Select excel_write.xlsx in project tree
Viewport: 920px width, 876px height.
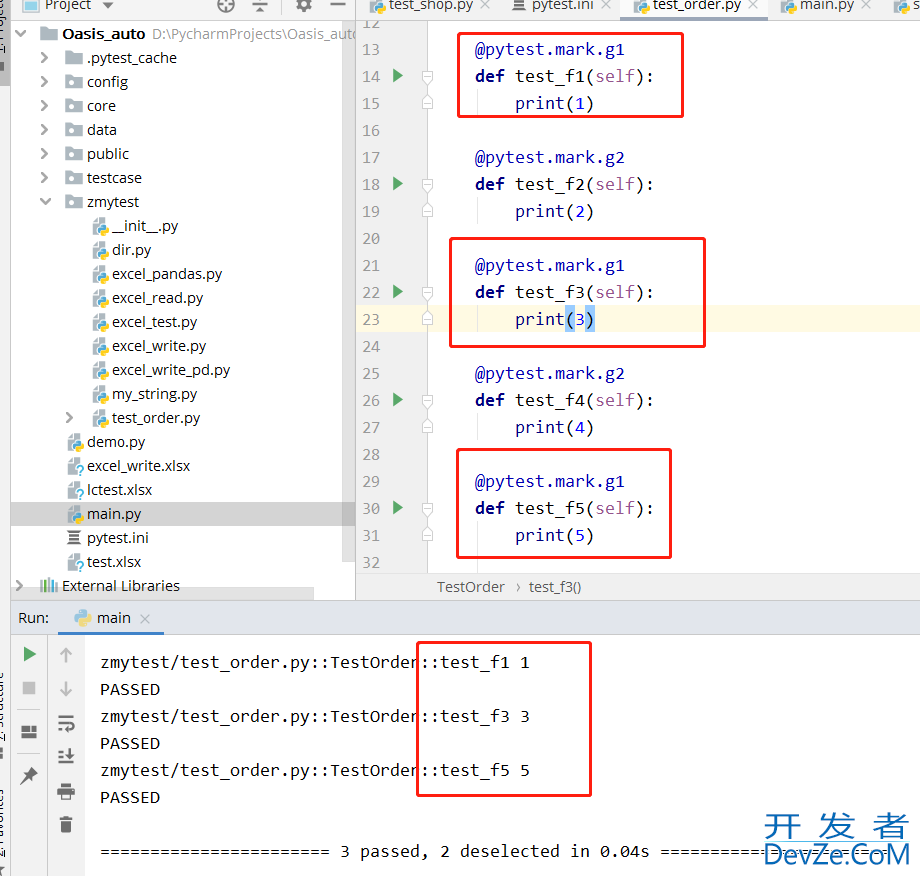coord(138,466)
